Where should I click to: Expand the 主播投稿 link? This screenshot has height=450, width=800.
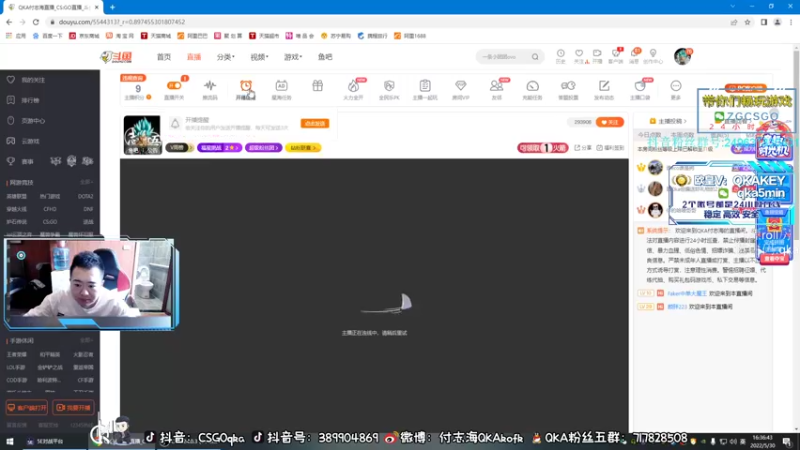point(668,121)
